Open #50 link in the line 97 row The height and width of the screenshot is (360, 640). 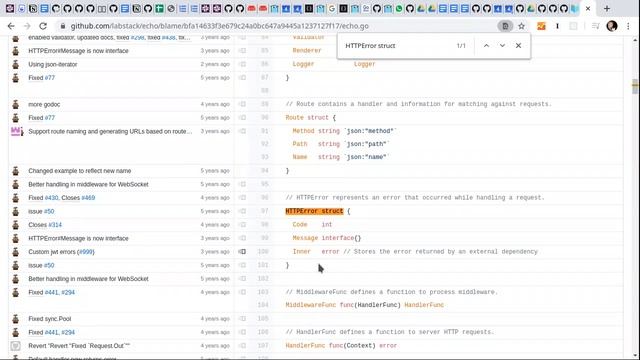click(49, 211)
